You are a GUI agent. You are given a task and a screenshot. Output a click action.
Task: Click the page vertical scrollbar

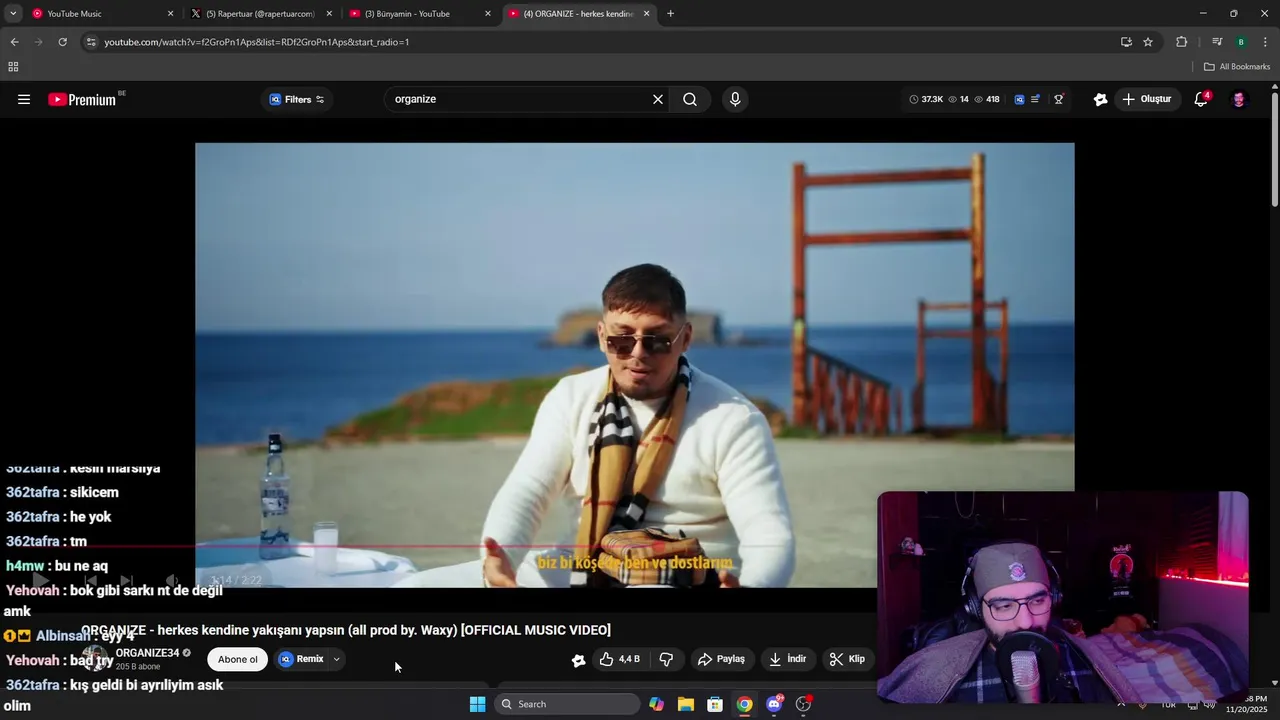click(x=1274, y=150)
